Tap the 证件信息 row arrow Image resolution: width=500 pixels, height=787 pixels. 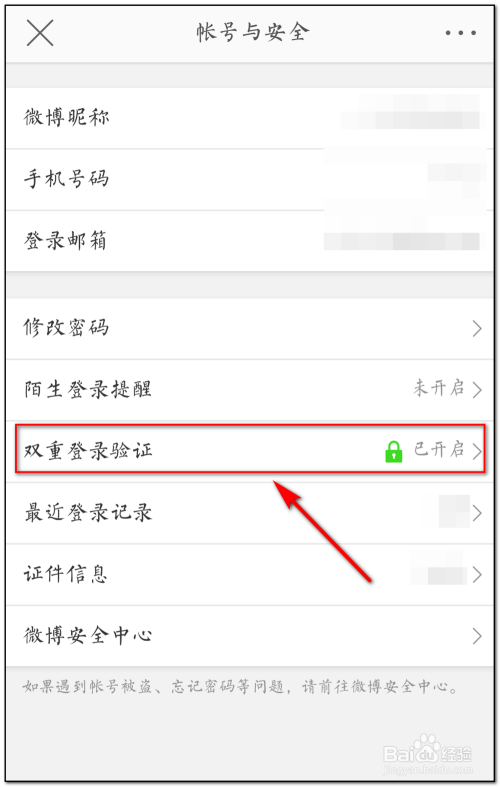tap(476, 575)
